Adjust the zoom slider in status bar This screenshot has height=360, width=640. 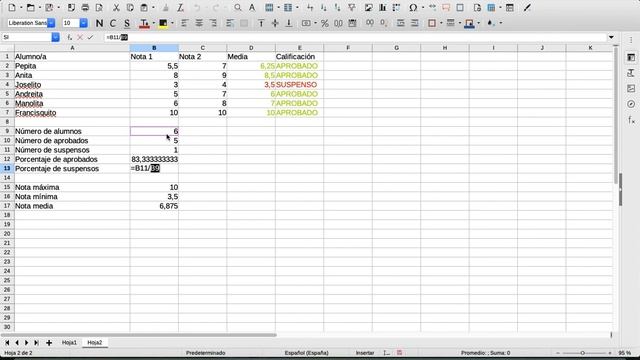point(582,353)
